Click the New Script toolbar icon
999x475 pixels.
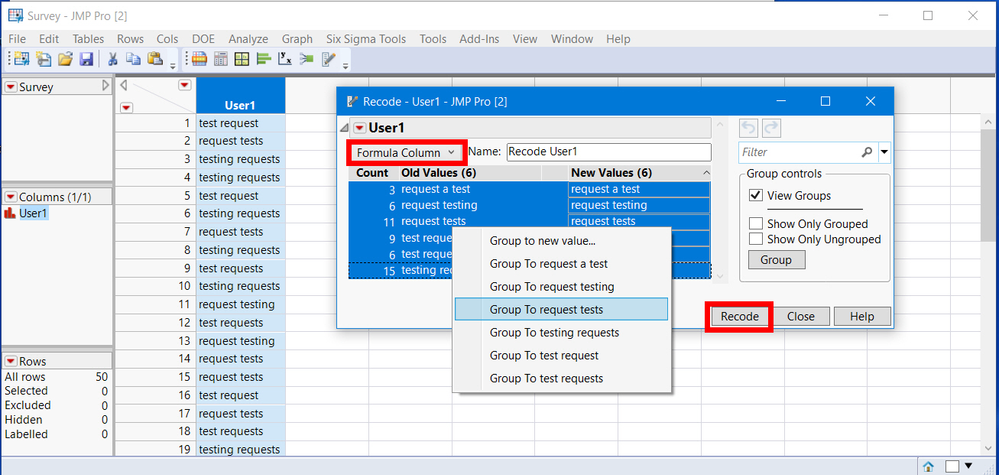[x=43, y=59]
